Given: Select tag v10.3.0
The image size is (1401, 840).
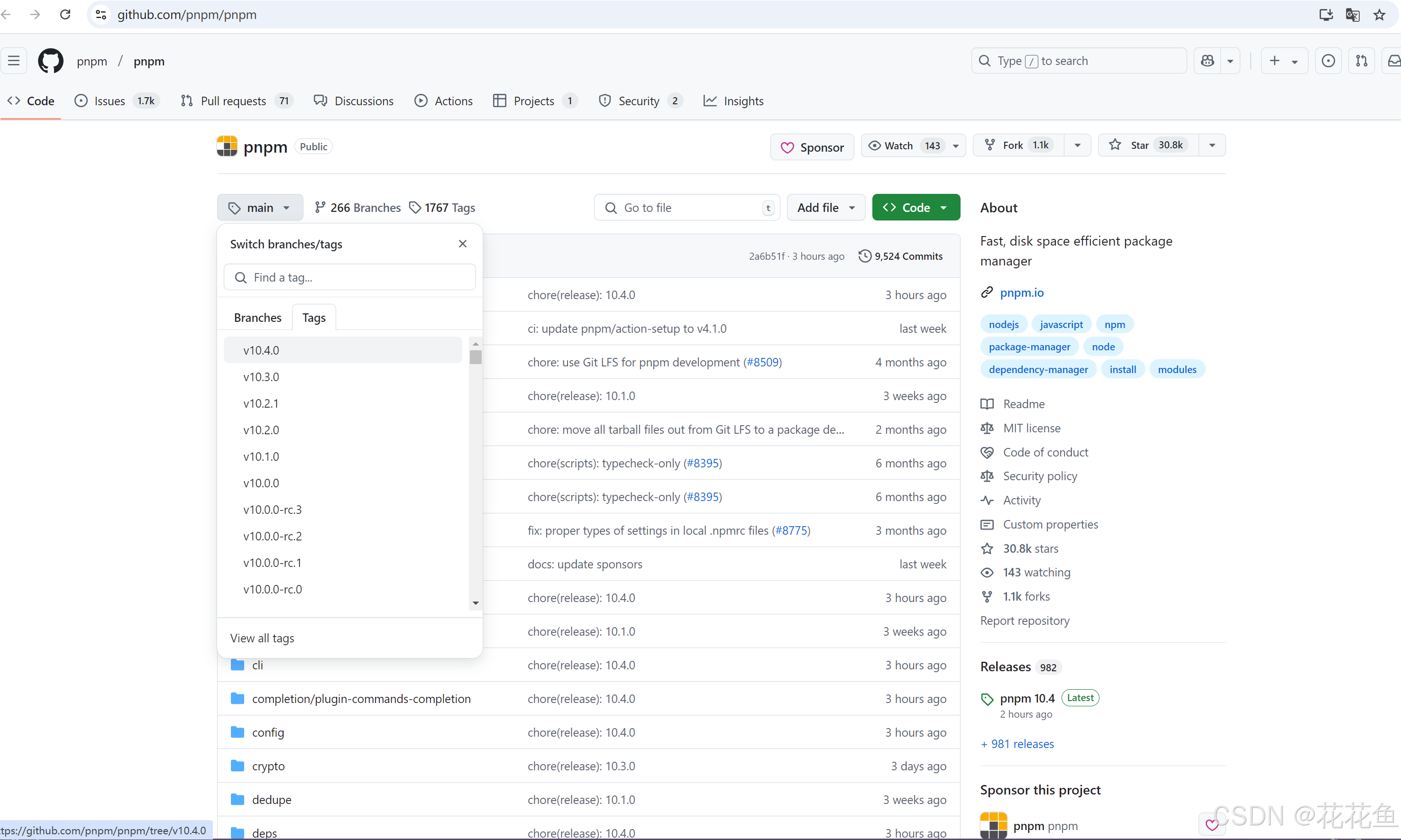Looking at the screenshot, I should click(343, 377).
